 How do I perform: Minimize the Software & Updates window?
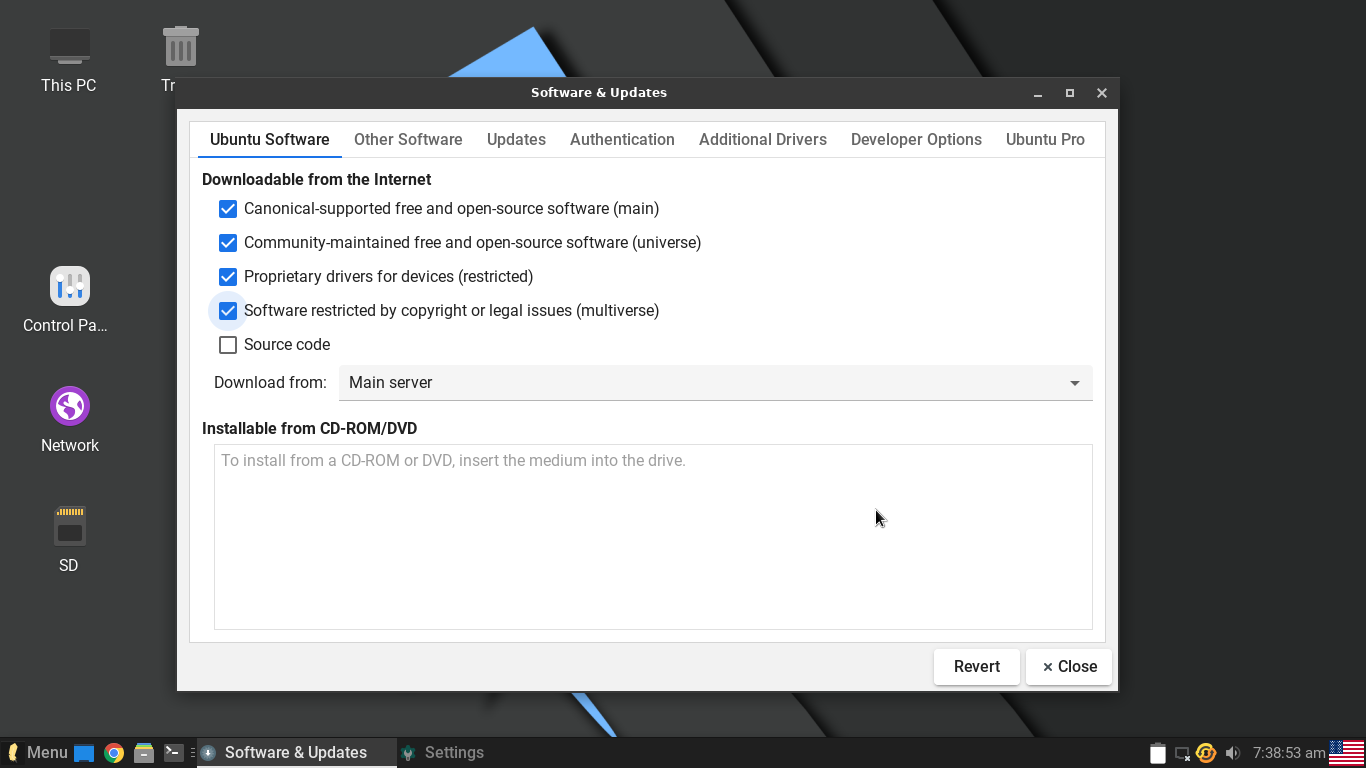click(1038, 93)
